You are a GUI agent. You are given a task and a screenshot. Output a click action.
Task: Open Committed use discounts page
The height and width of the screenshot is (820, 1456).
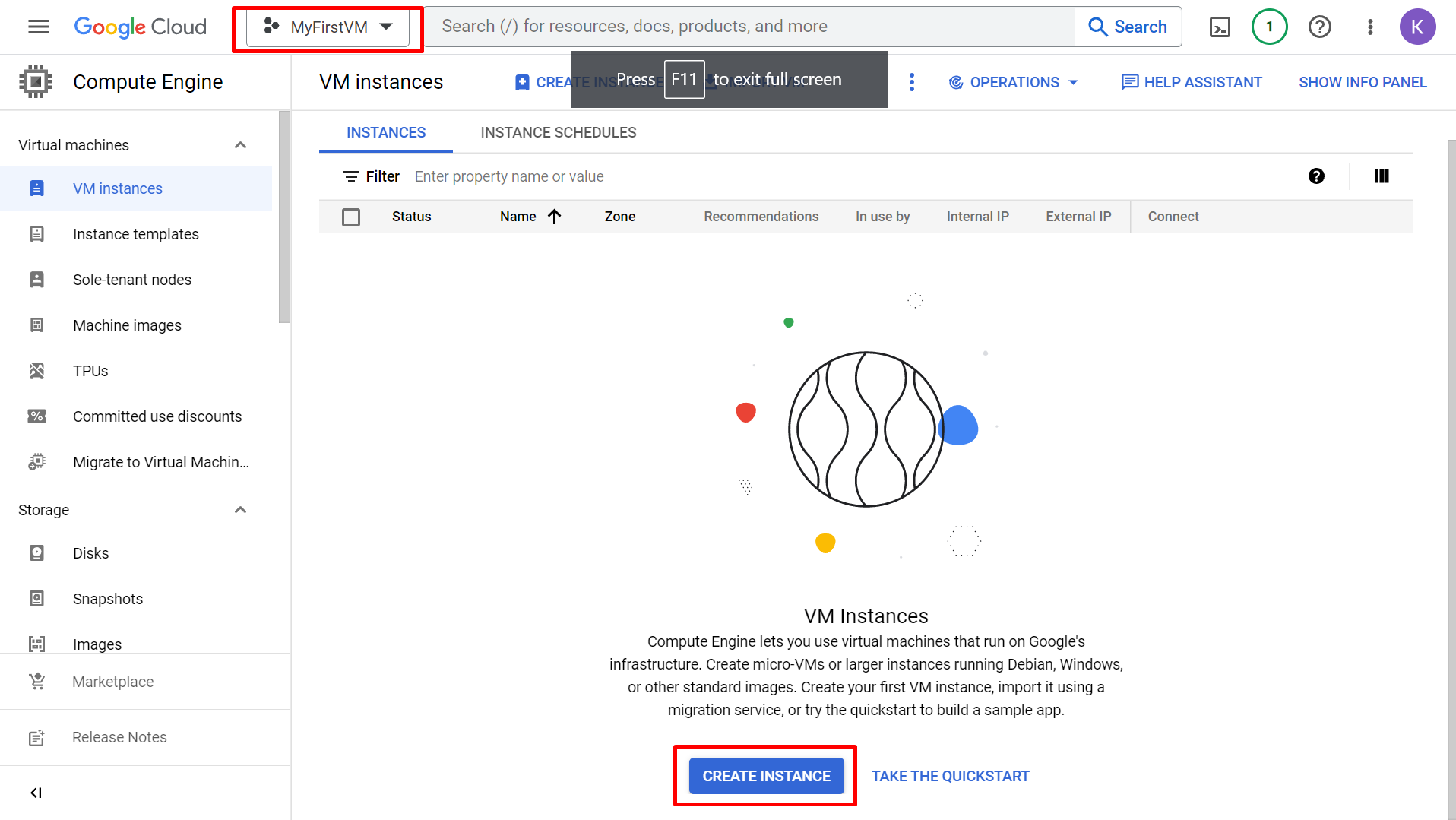[136, 416]
